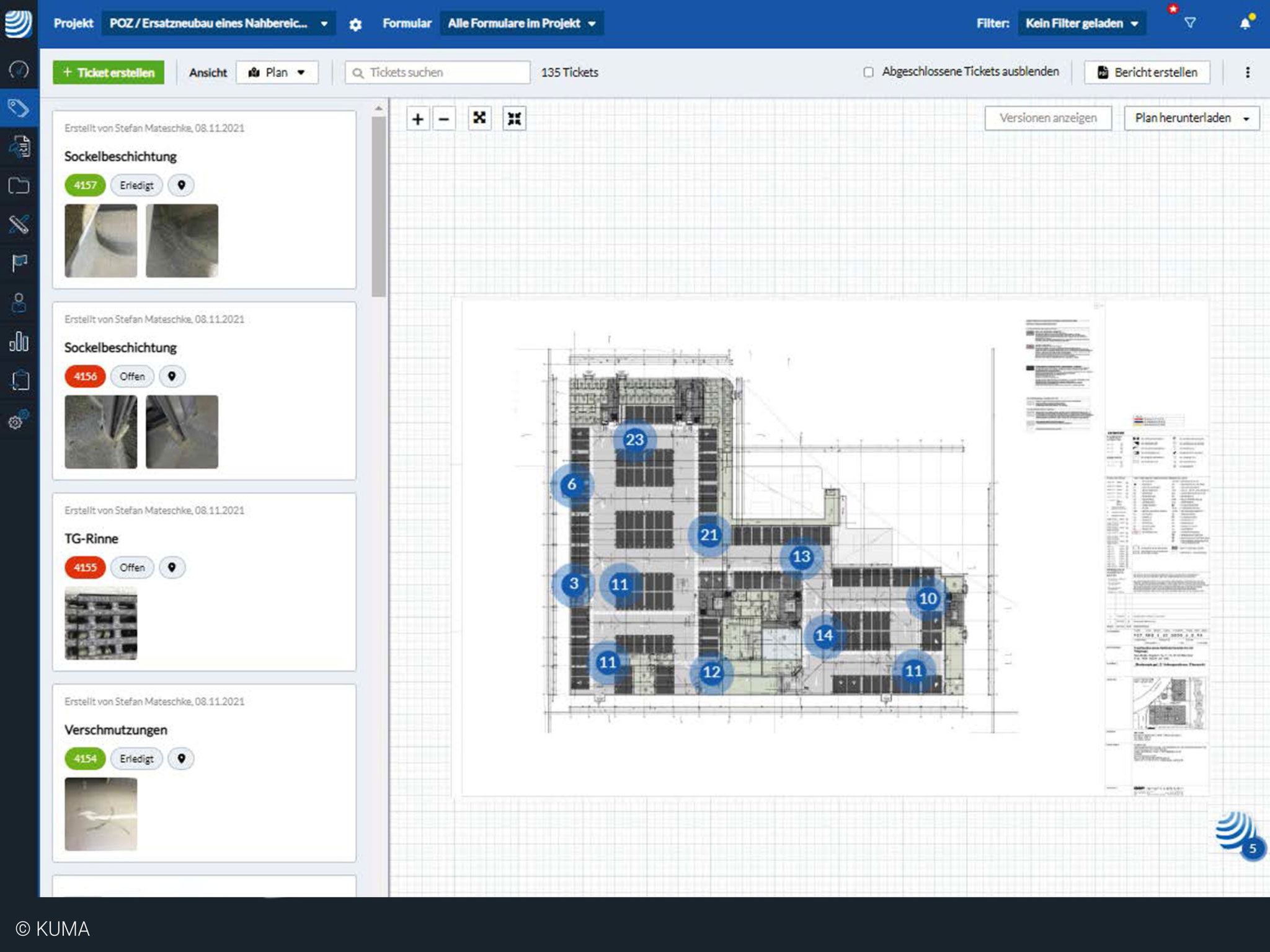The width and height of the screenshot is (1270, 952).
Task: Open the filter funnel icon
Action: [1189, 24]
